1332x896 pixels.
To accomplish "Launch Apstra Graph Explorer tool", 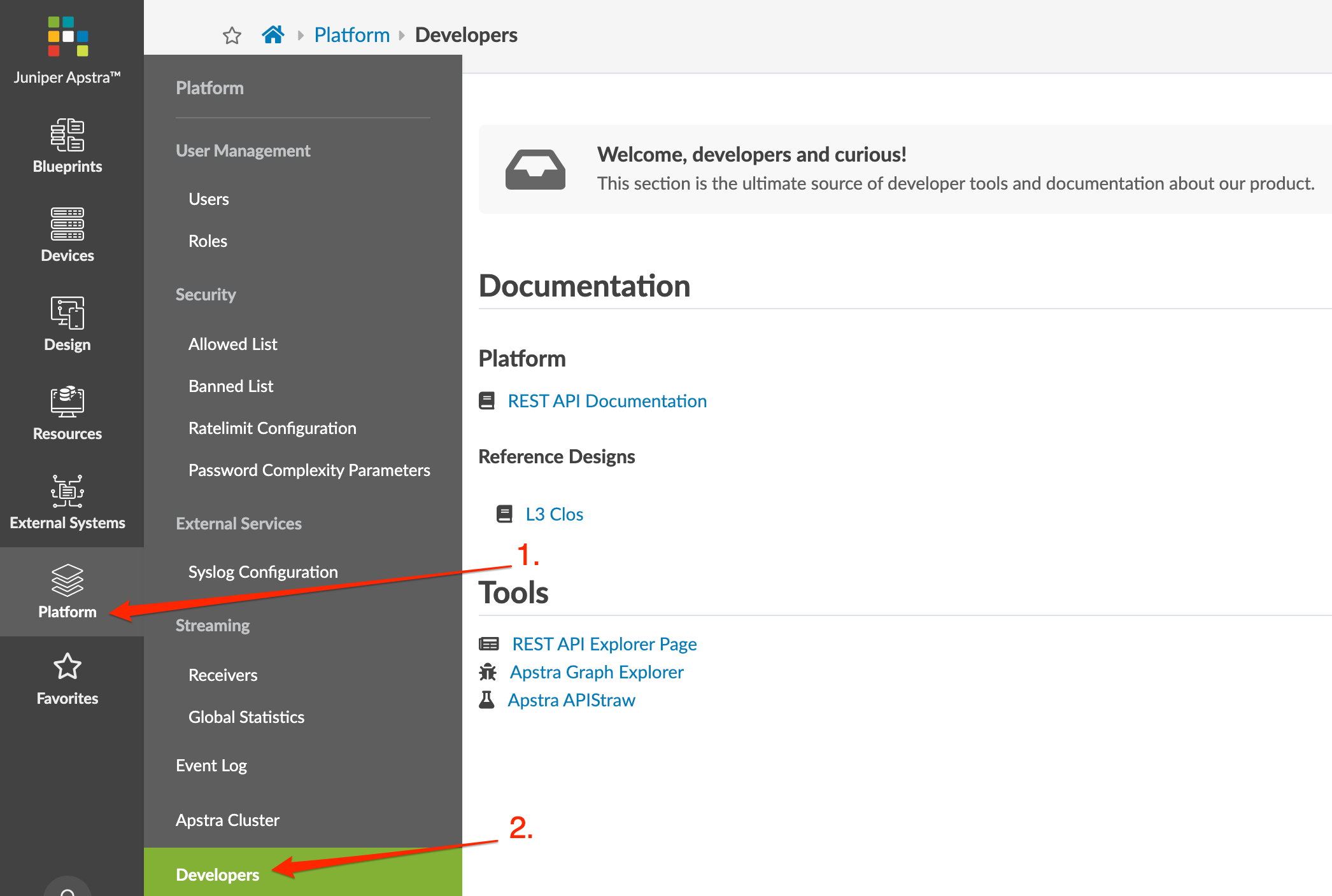I will click(597, 672).
